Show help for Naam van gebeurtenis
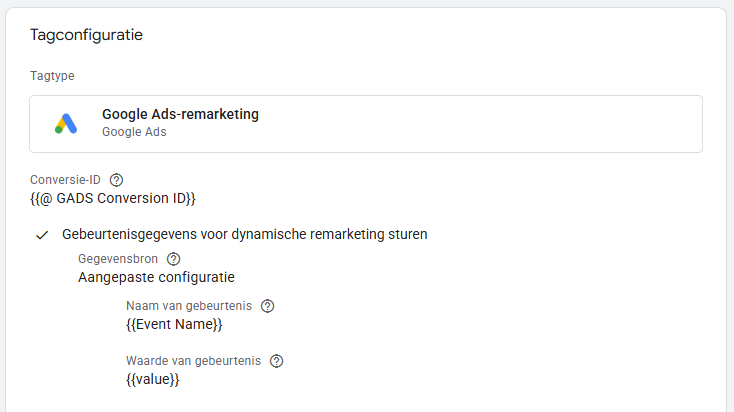Image resolution: width=734 pixels, height=412 pixels. (267, 306)
